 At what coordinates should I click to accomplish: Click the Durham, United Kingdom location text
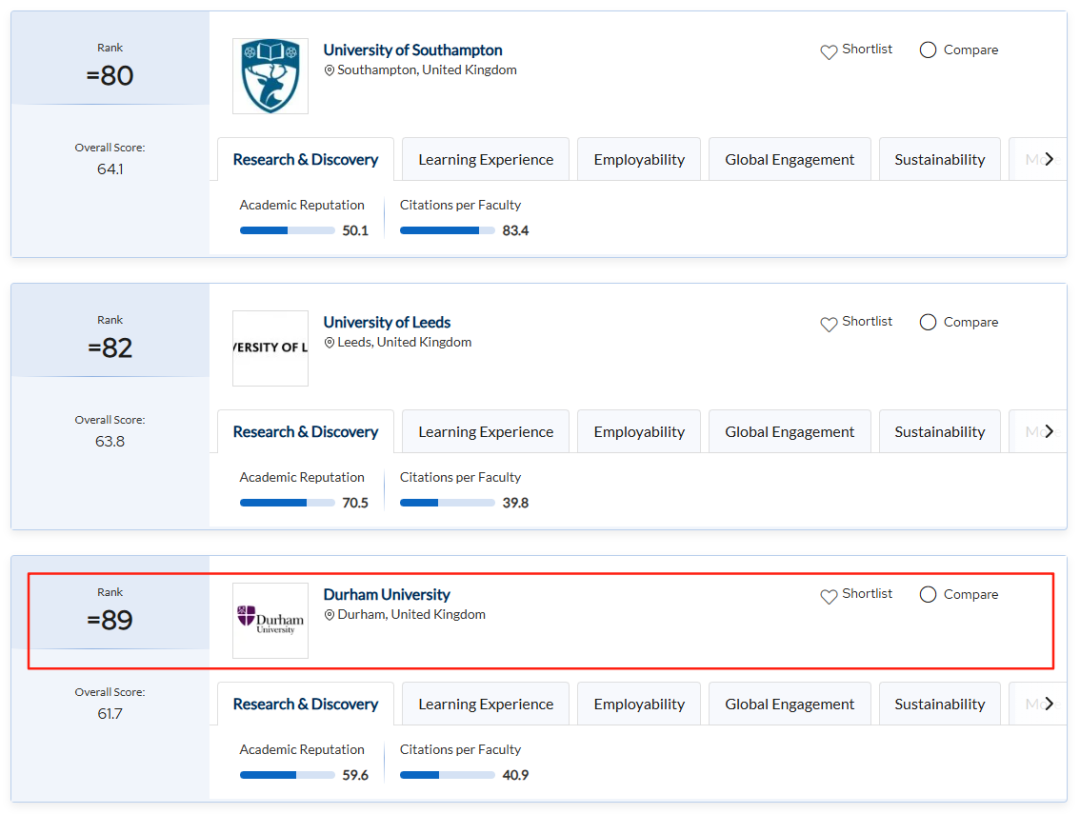pos(411,614)
